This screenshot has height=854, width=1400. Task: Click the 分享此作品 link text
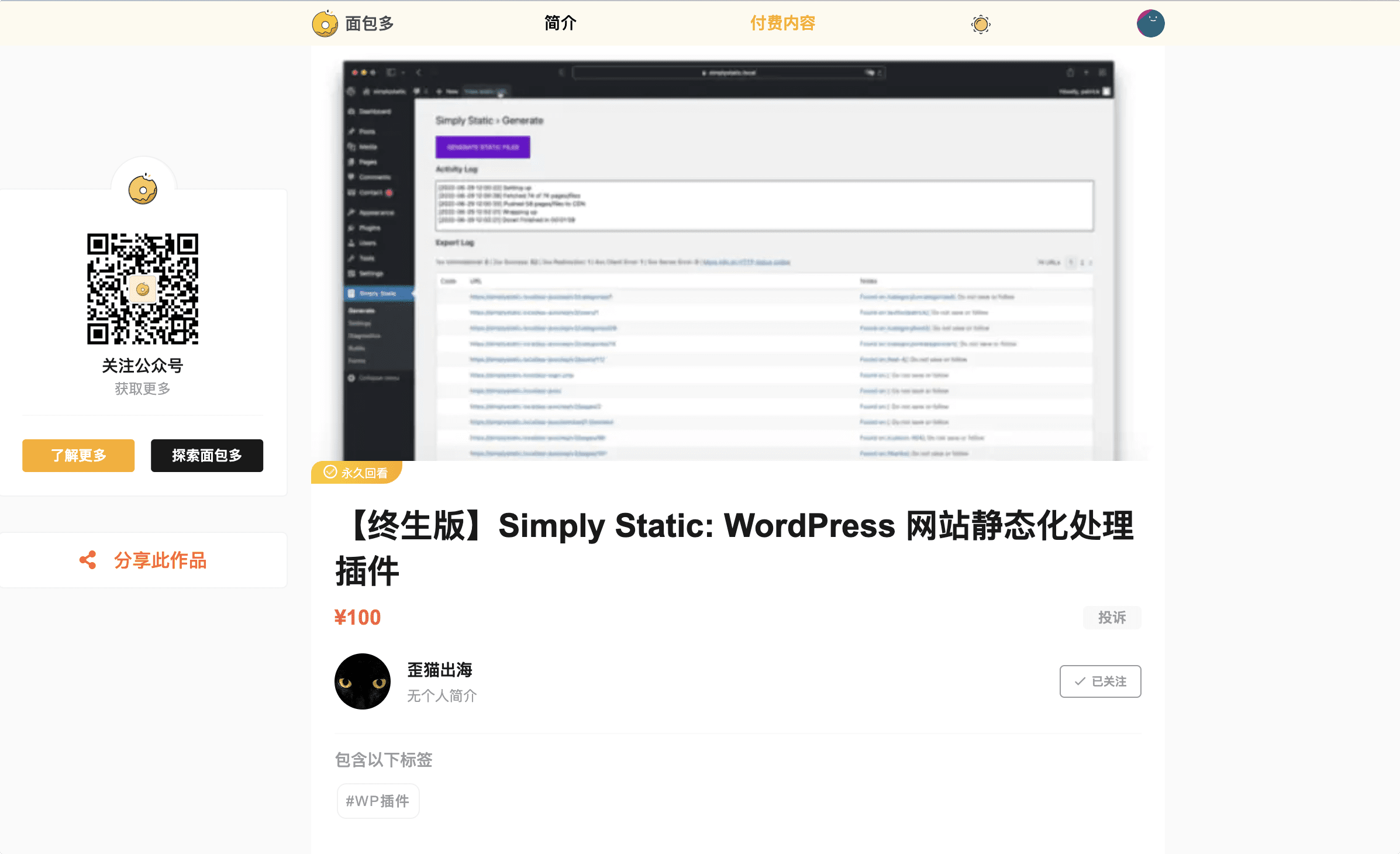[x=160, y=560]
